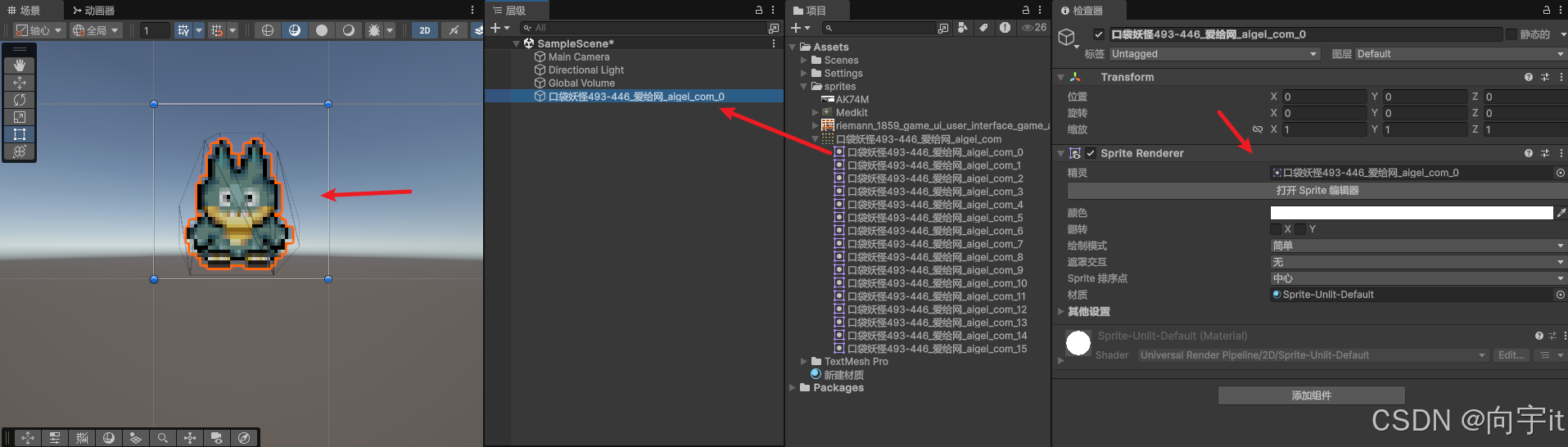The image size is (1568, 447).
Task: Open grid visibility options dropdown arrow
Action: 199,30
